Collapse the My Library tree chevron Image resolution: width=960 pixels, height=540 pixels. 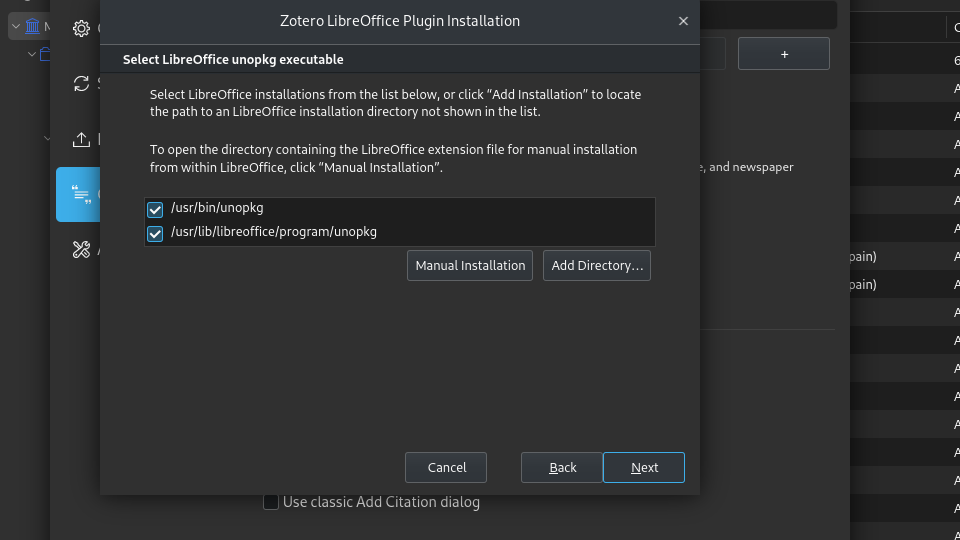point(16,26)
